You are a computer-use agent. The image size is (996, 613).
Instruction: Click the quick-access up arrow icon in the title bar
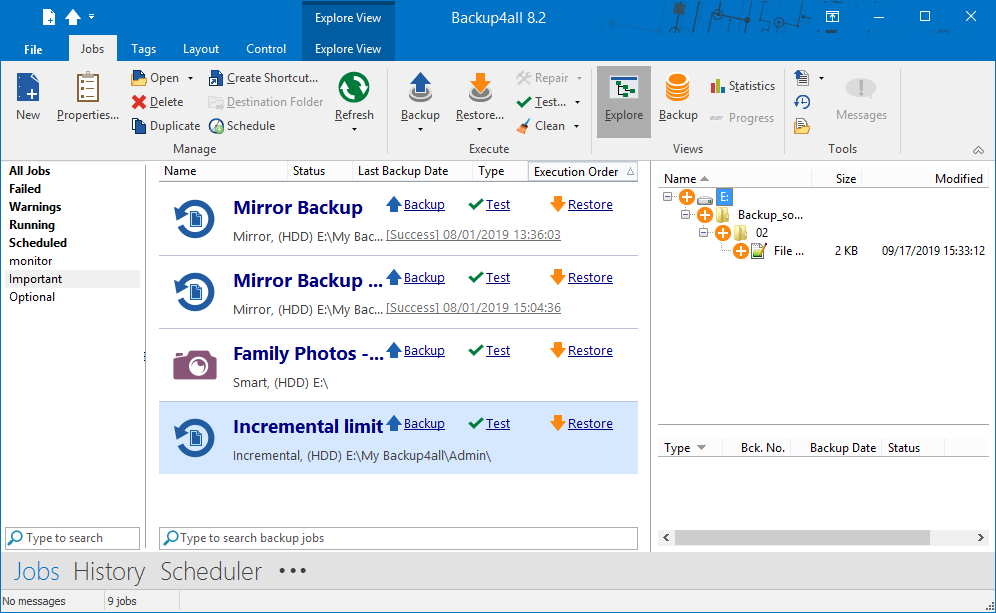coord(73,17)
